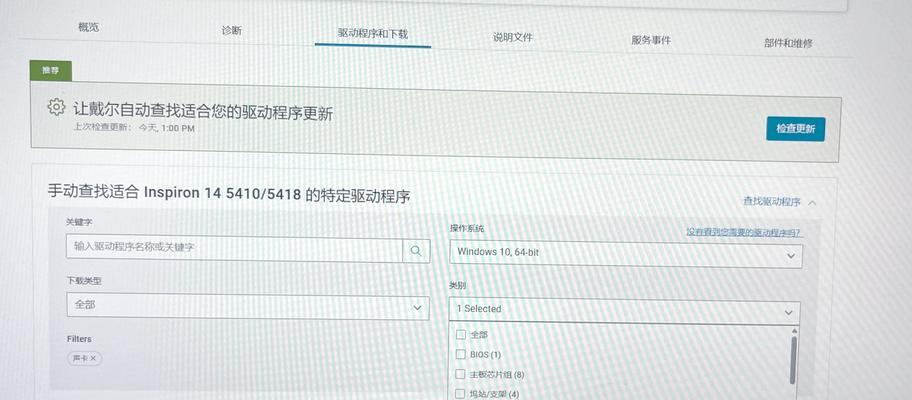Collapse section using chevron beside 查找驱动程序

813,203
